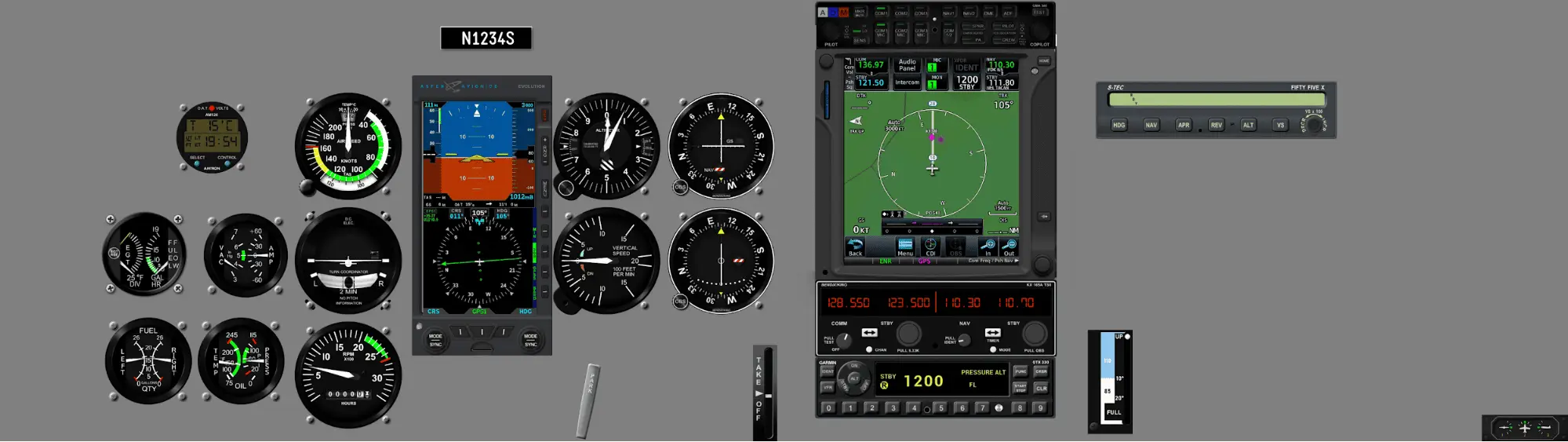Viewport: 1568px width, 442px height.
Task: Select the HDG softkey on the Aspen display
Action: 526,312
